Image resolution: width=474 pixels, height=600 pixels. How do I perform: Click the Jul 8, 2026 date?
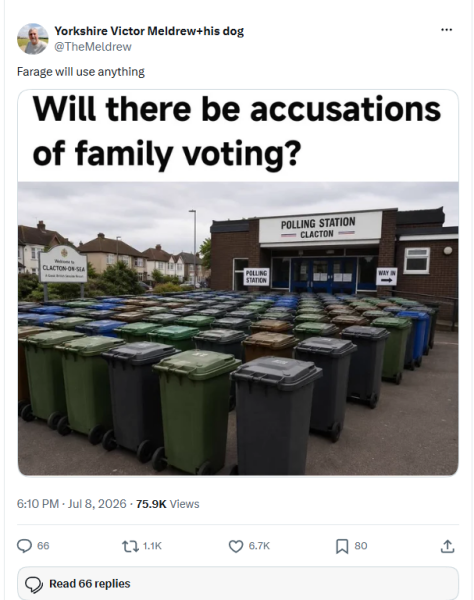pos(97,504)
